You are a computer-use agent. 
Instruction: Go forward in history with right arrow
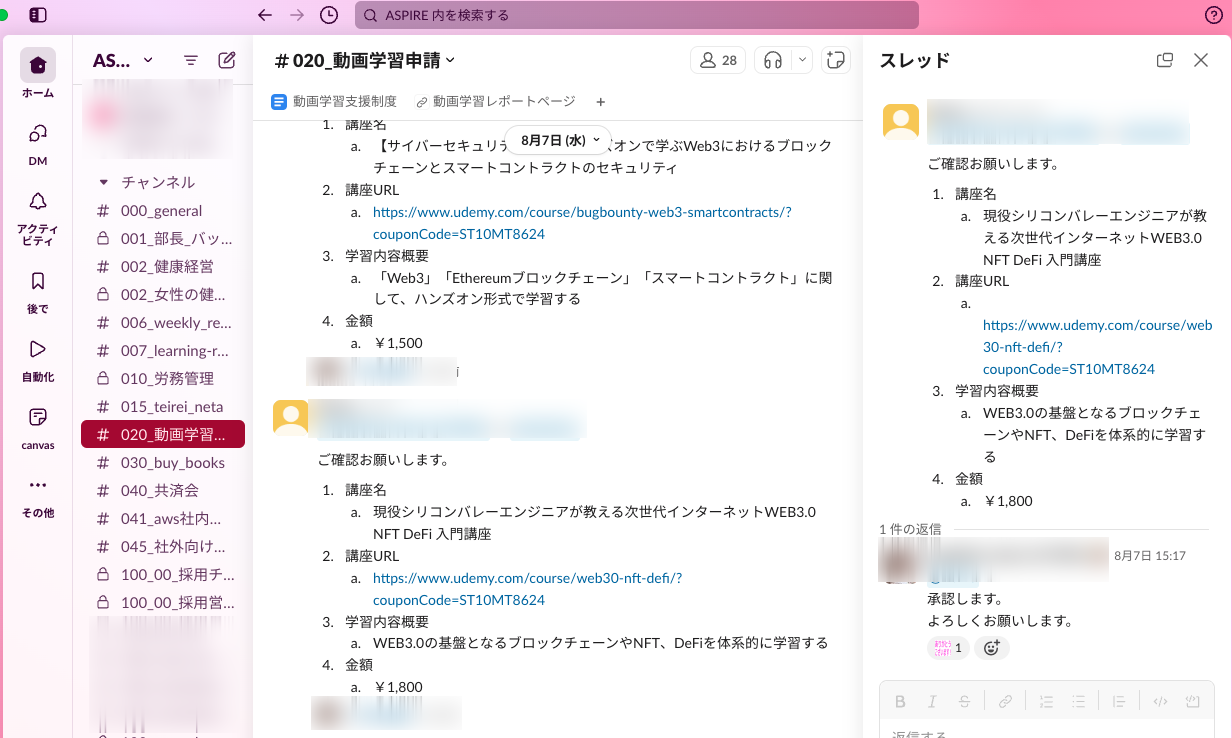coord(296,15)
